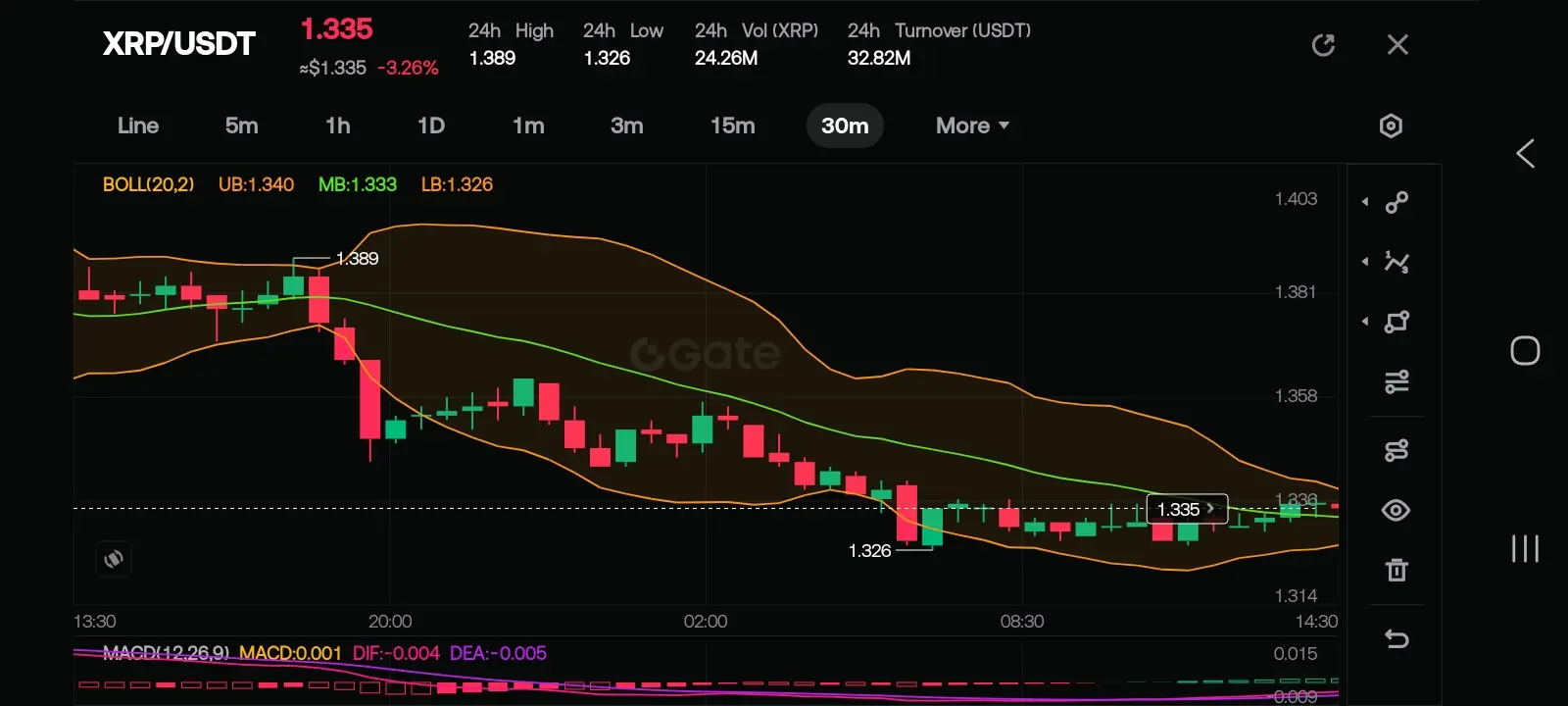Tap the large red 1.335 header price

click(336, 29)
